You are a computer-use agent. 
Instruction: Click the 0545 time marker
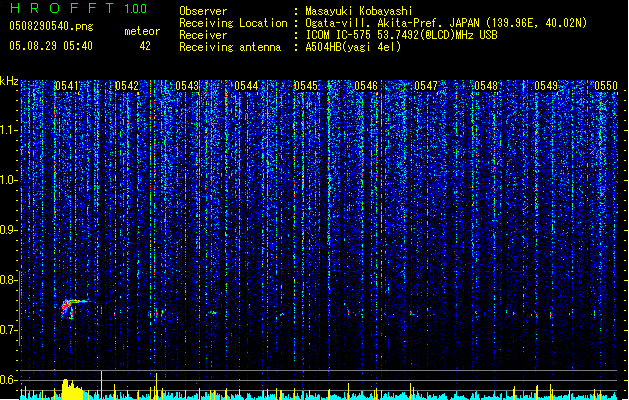(306, 86)
